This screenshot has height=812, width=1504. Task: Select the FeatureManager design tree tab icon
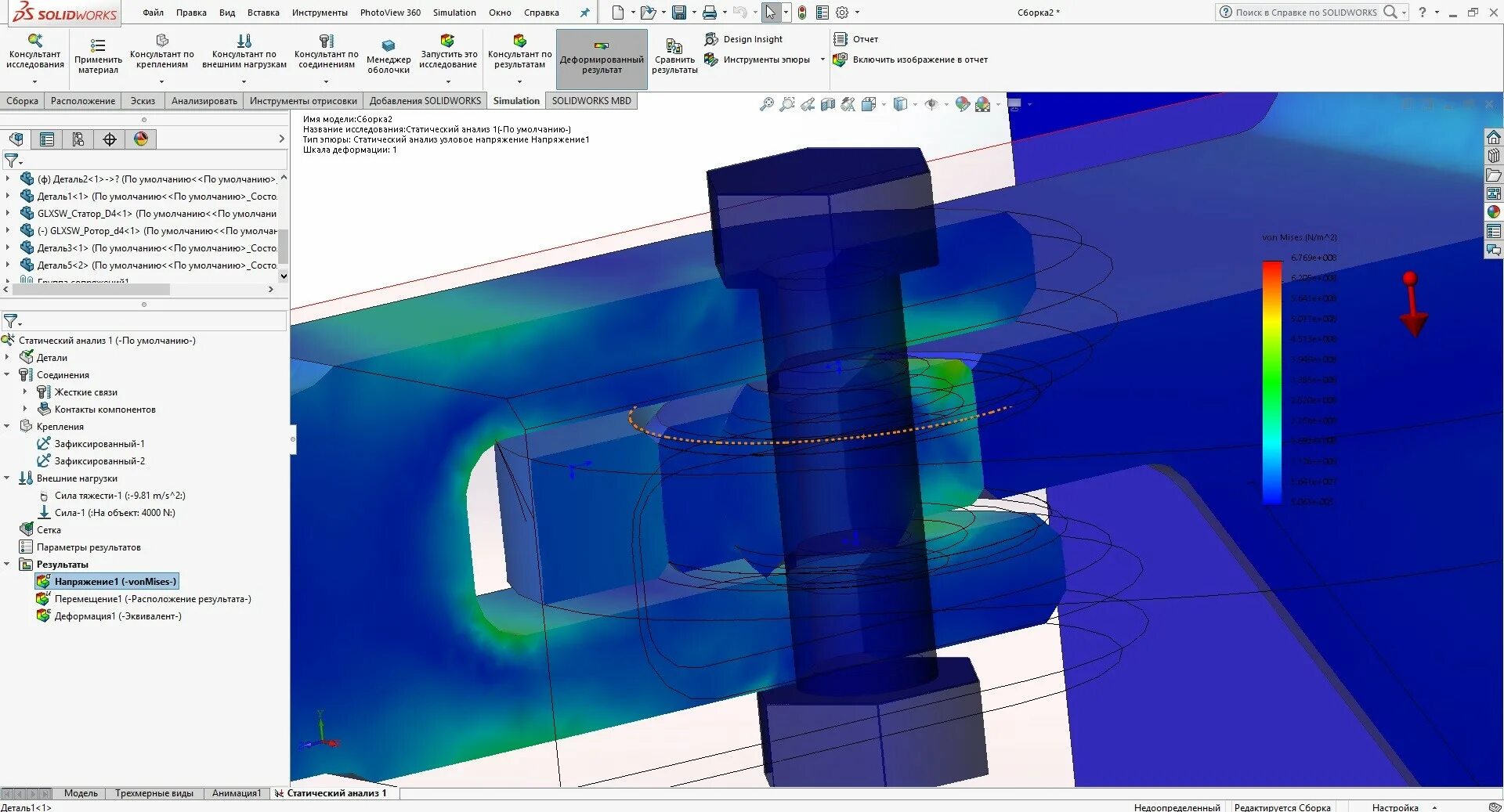[16, 139]
